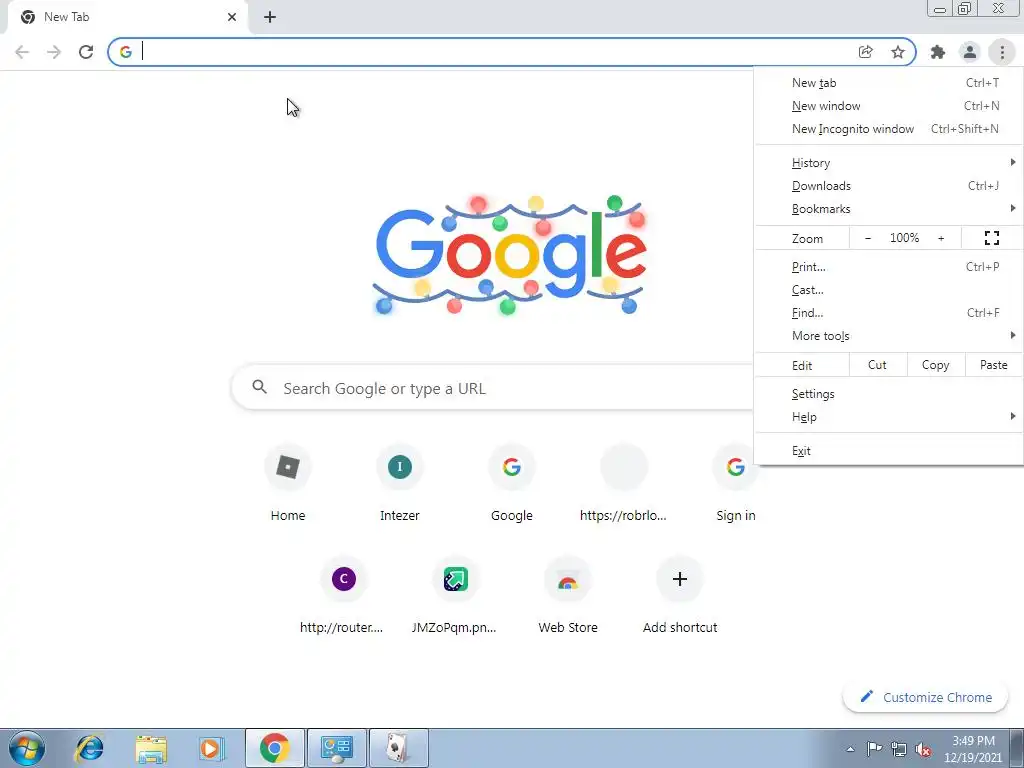Screen dimensions: 1024x768
Task: Open the Solitaire cards taskbar button
Action: 399,748
